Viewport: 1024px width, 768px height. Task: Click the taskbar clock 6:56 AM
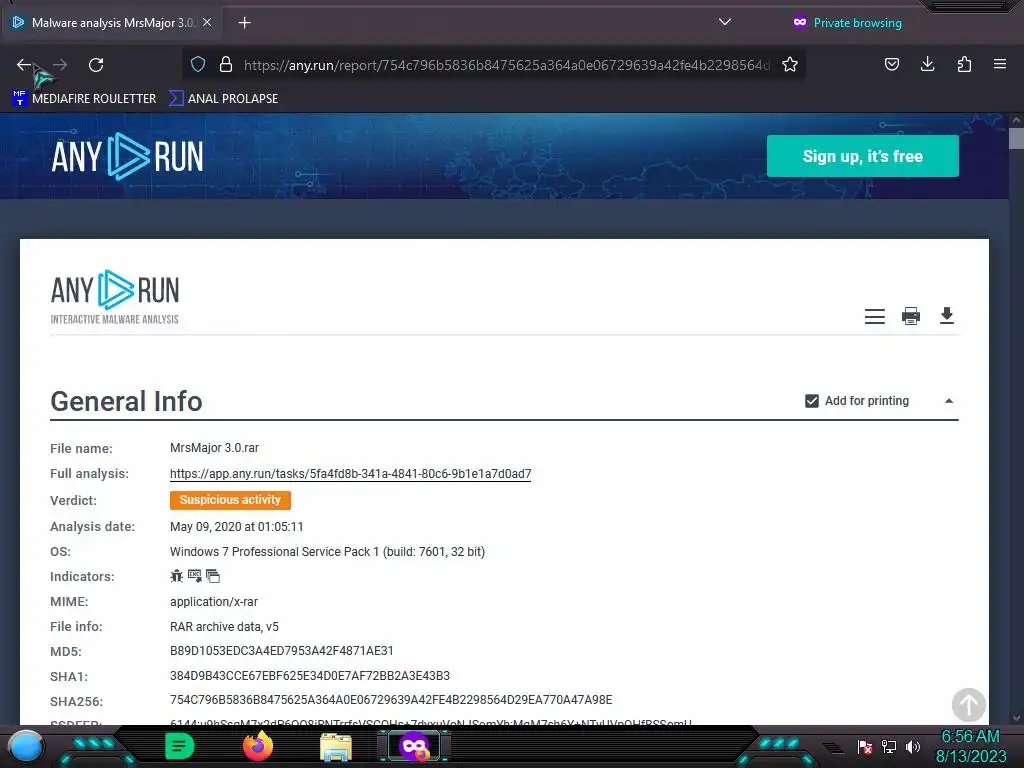(x=970, y=737)
